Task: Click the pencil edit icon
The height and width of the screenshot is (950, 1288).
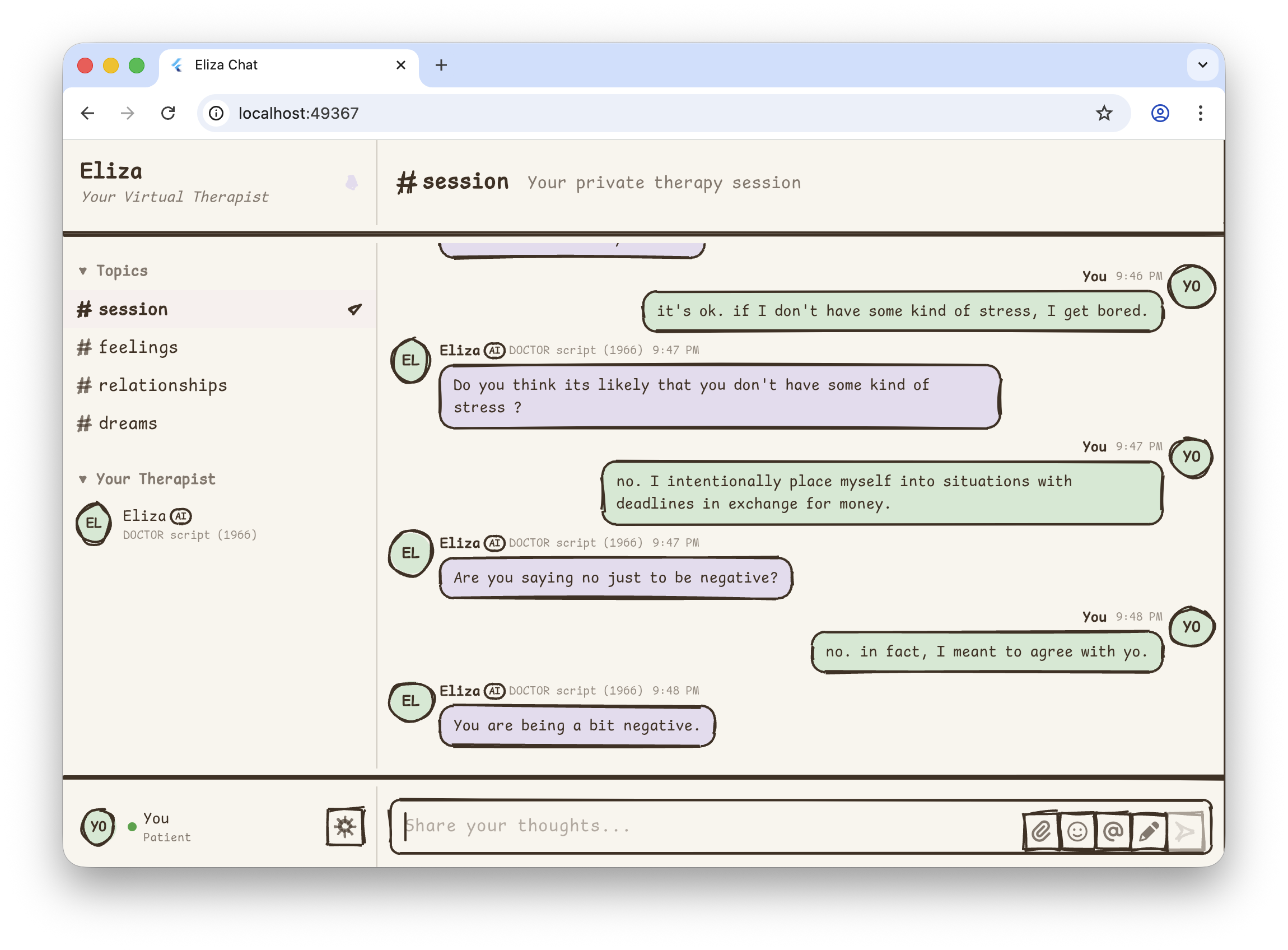Action: pyautogui.click(x=1149, y=831)
